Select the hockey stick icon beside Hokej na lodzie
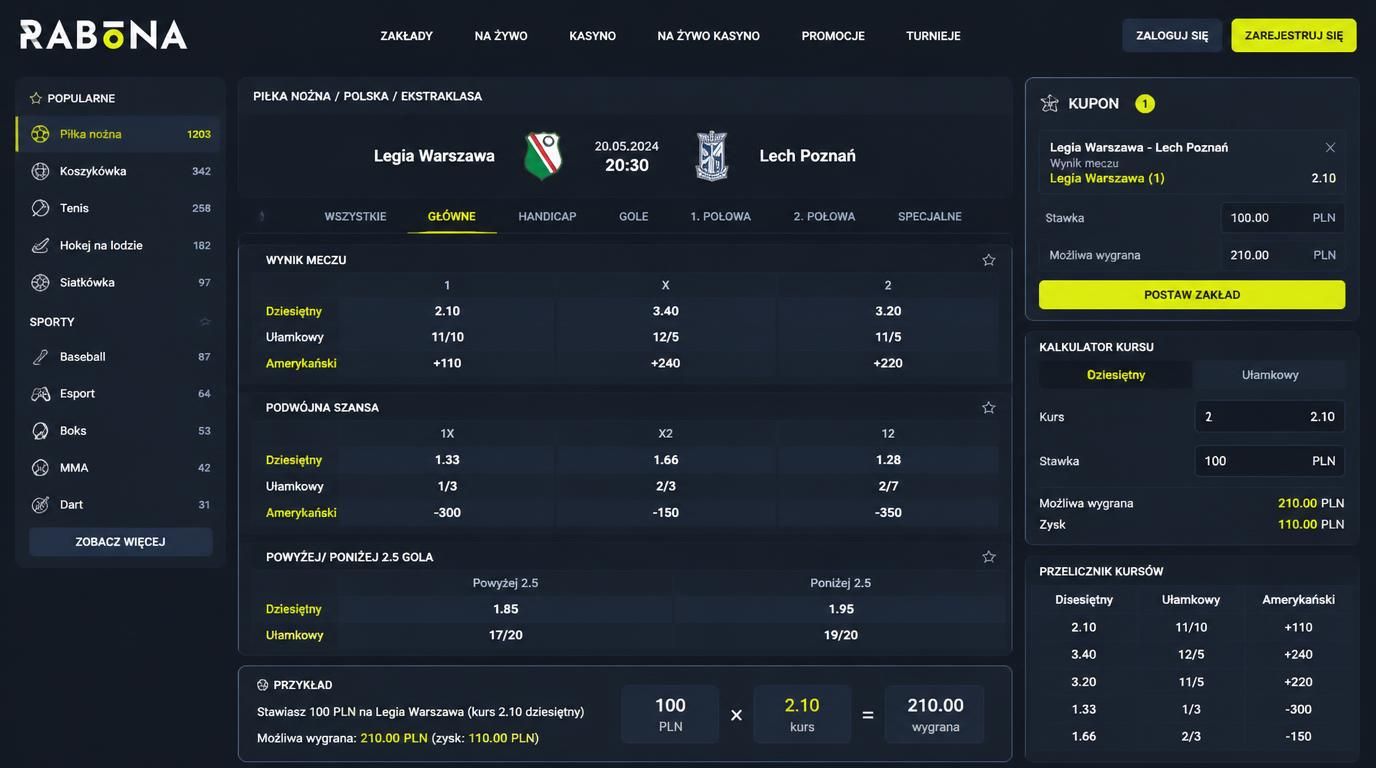Image resolution: width=1376 pixels, height=768 pixels. 40,245
